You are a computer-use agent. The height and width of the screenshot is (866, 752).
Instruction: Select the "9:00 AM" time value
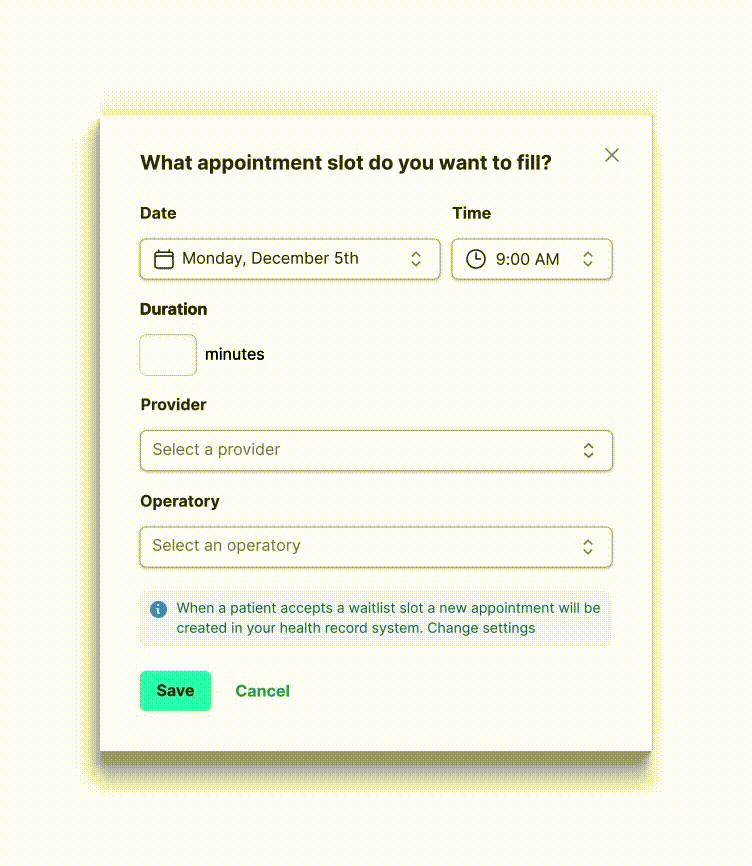point(527,259)
